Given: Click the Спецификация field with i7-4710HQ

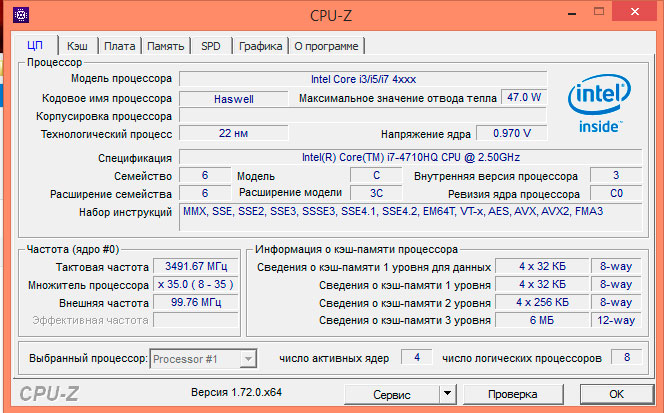Looking at the screenshot, I should point(411,157).
